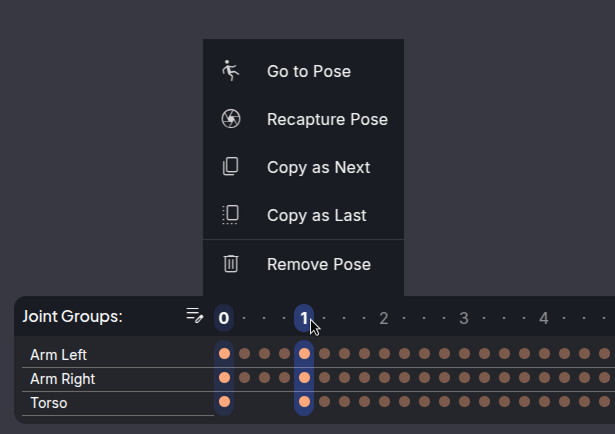This screenshot has width=615, height=434.
Task: Select the Arm Left joint group row
Action: [118, 355]
